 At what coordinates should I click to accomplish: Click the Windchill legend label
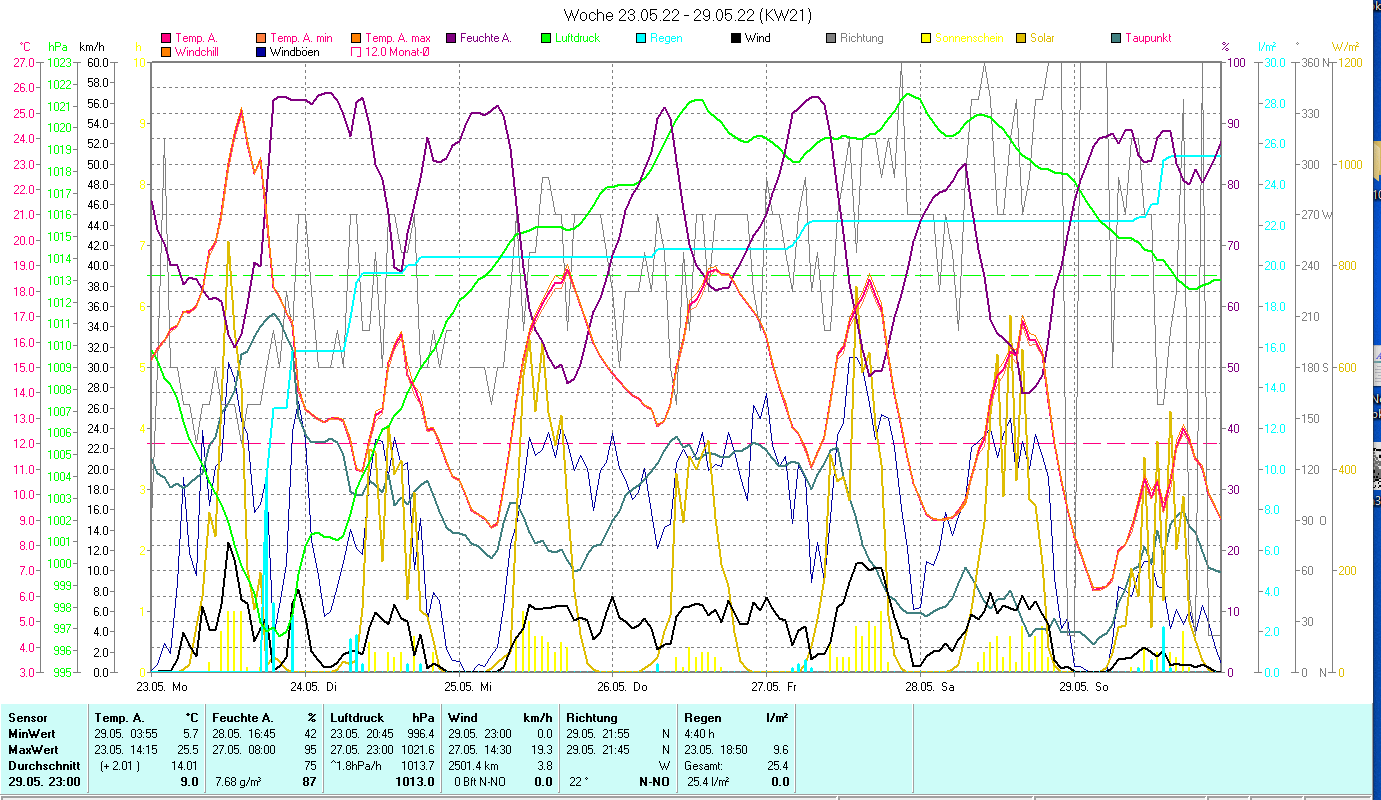pos(198,51)
